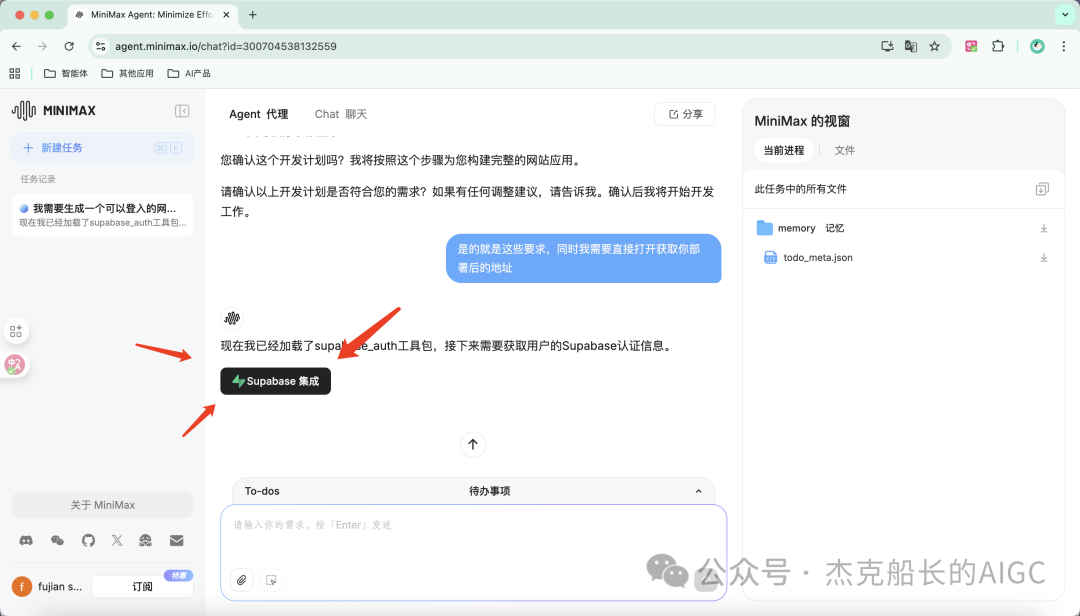Image resolution: width=1080 pixels, height=616 pixels.
Task: View site information icon in address bar
Action: (101, 46)
